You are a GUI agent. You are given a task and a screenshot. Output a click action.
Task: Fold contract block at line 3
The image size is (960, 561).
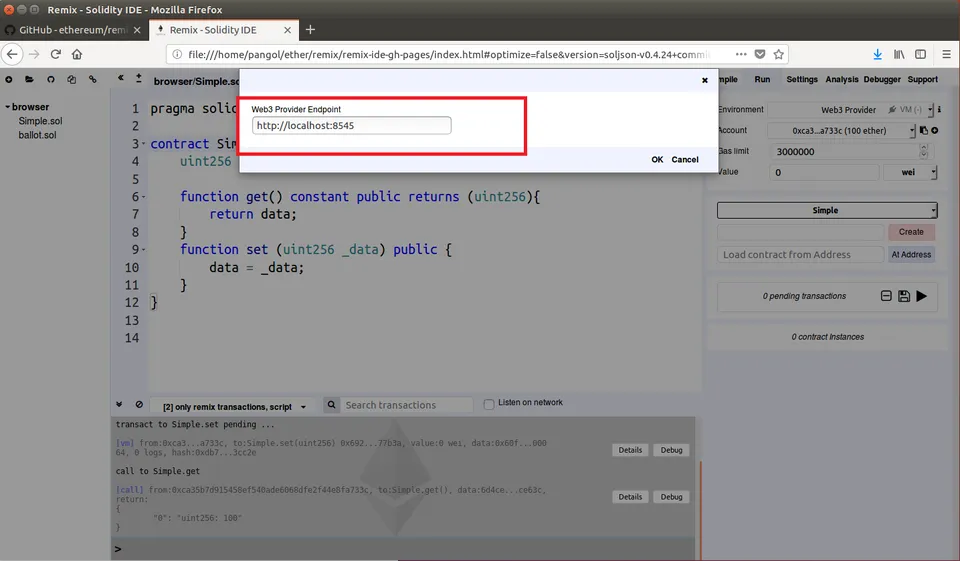144,145
